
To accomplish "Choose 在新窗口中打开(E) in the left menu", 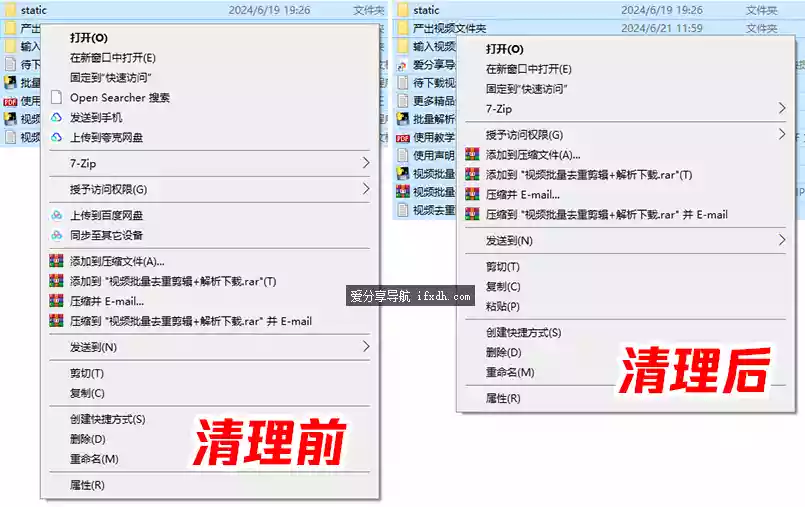I will (113, 58).
